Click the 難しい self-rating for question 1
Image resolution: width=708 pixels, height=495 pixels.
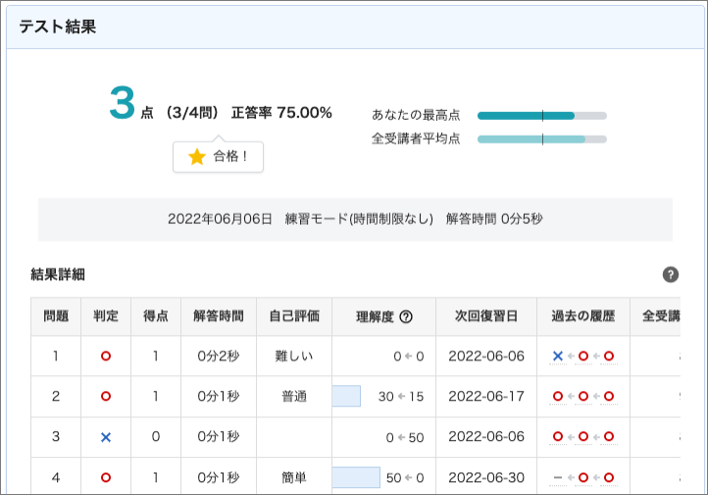coord(294,356)
